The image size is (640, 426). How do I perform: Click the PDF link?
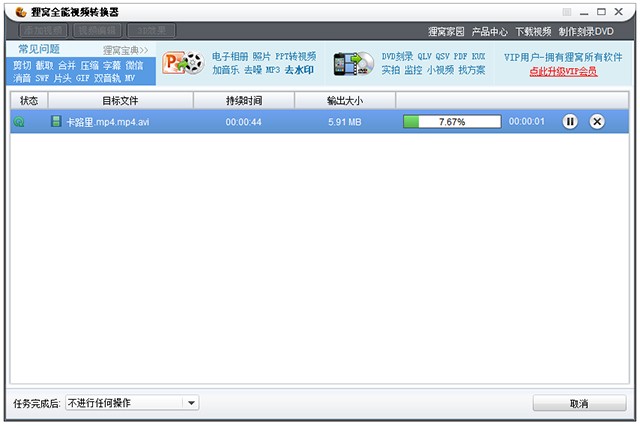460,56
